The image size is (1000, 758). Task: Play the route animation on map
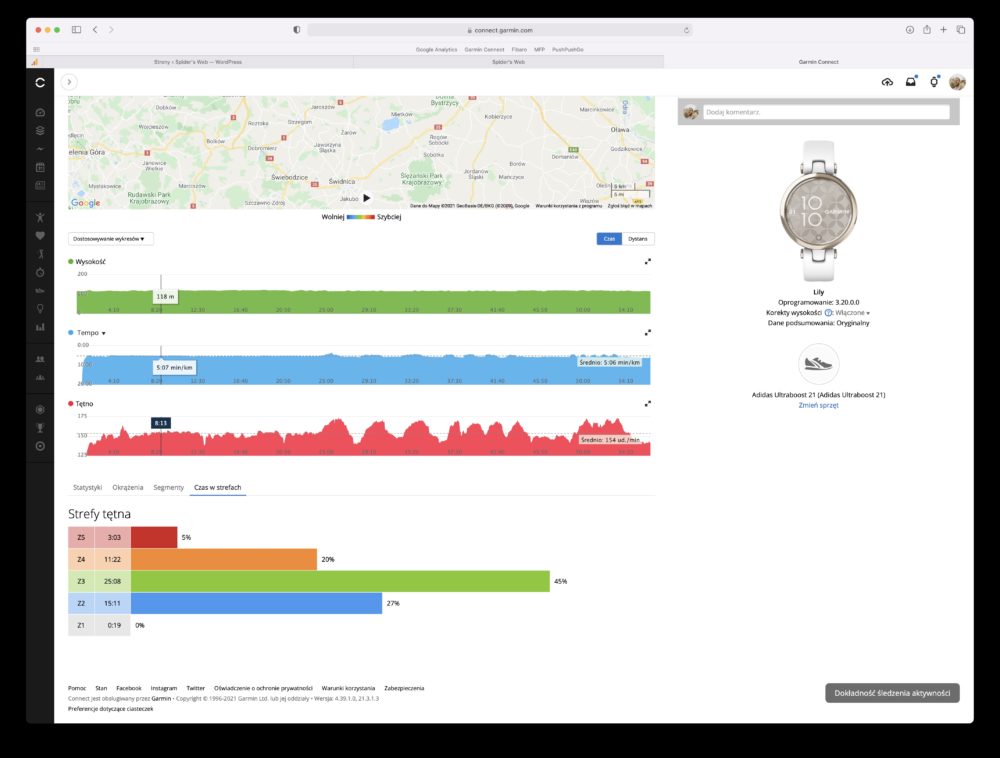367,198
